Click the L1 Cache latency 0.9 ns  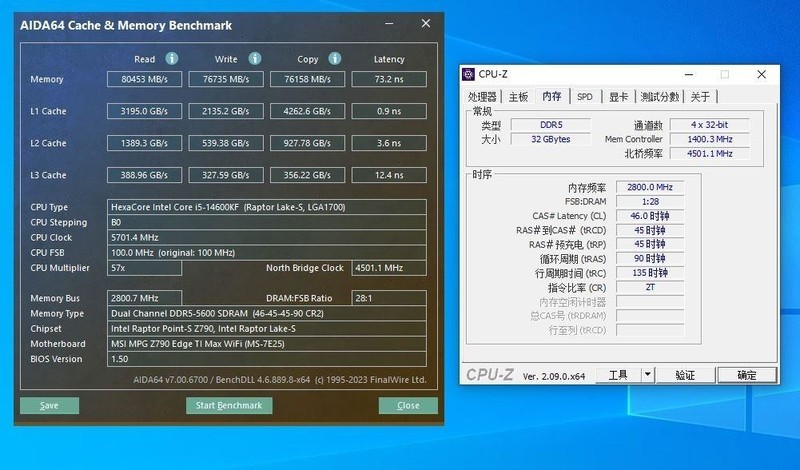(389, 111)
